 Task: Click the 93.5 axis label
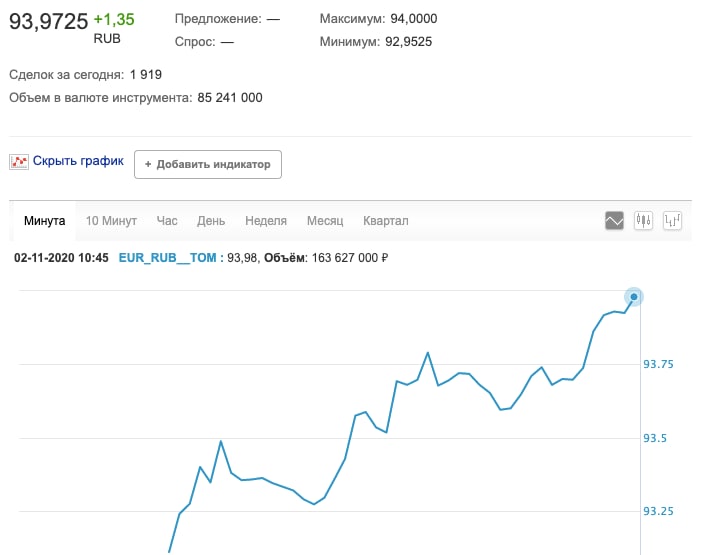point(655,438)
